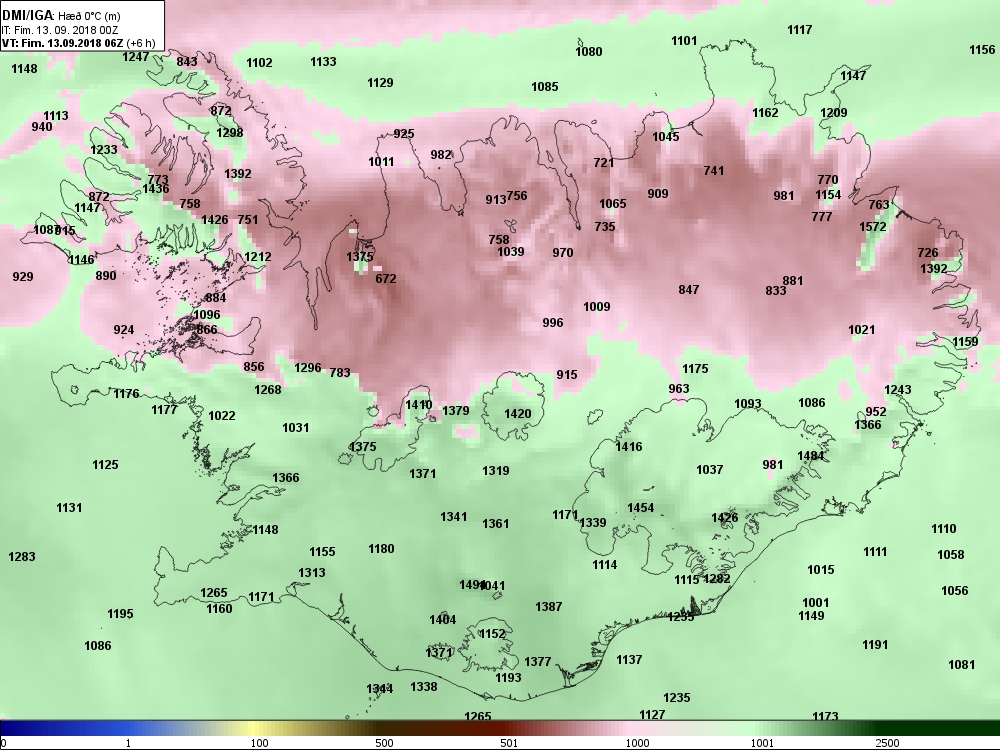
Task: Click the height label 1454
Action: coord(640,507)
